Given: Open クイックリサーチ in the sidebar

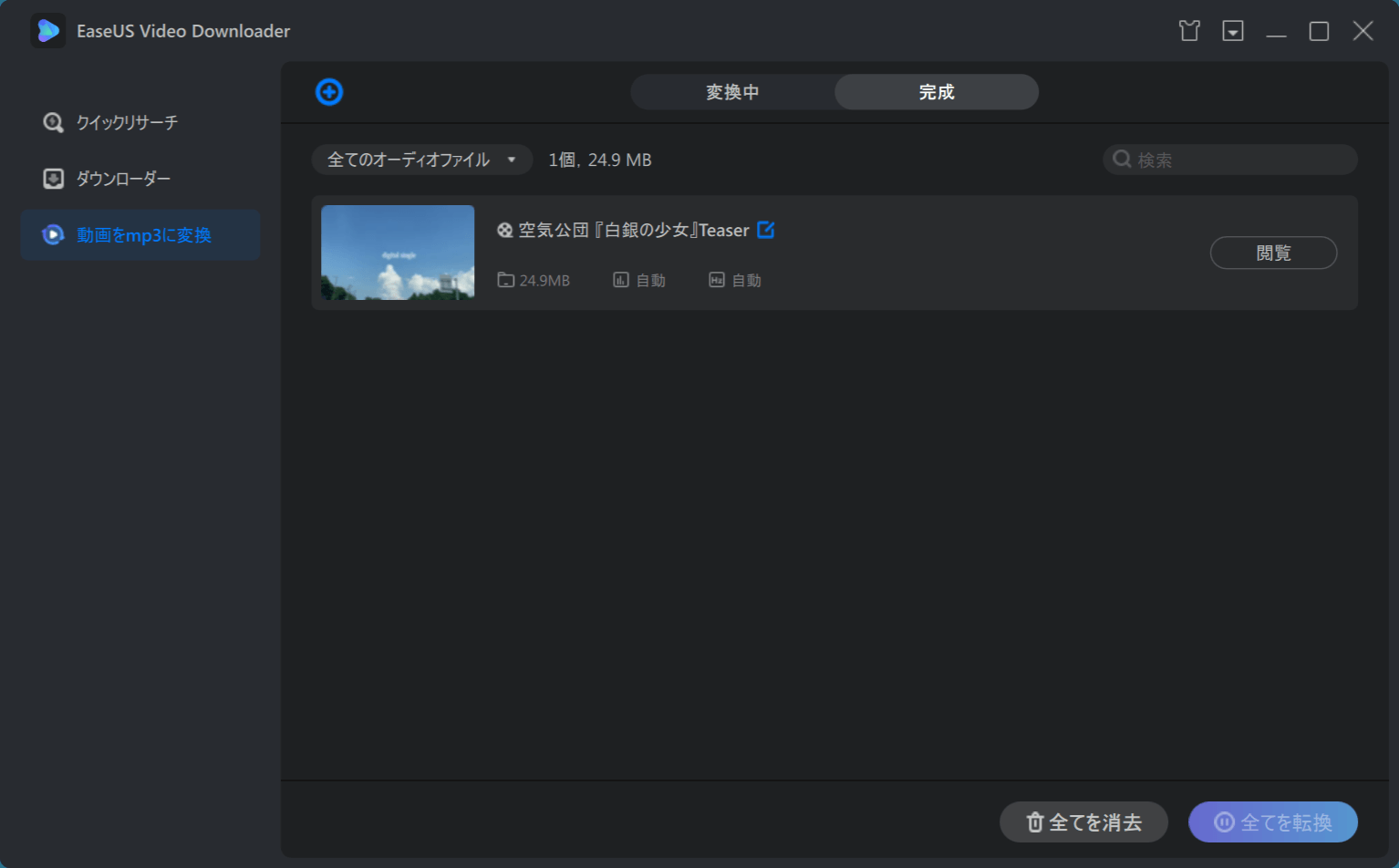Looking at the screenshot, I should click(140, 122).
